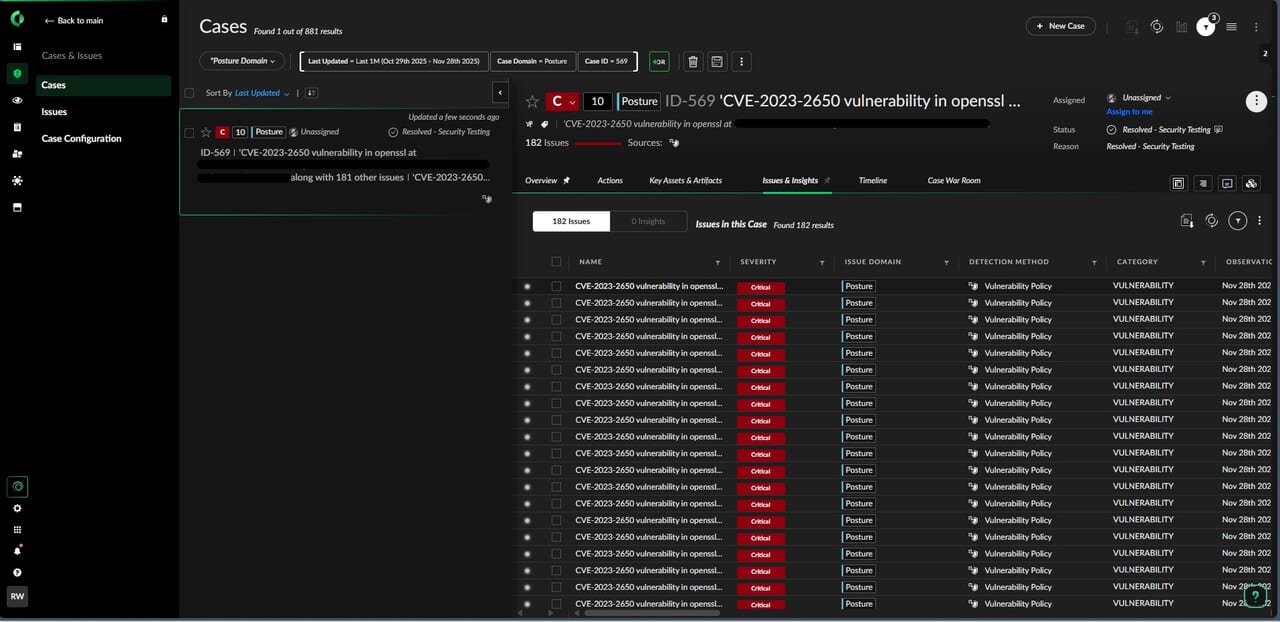Click the refresh icon in top toolbar
This screenshot has width=1280, height=622.
(1157, 27)
